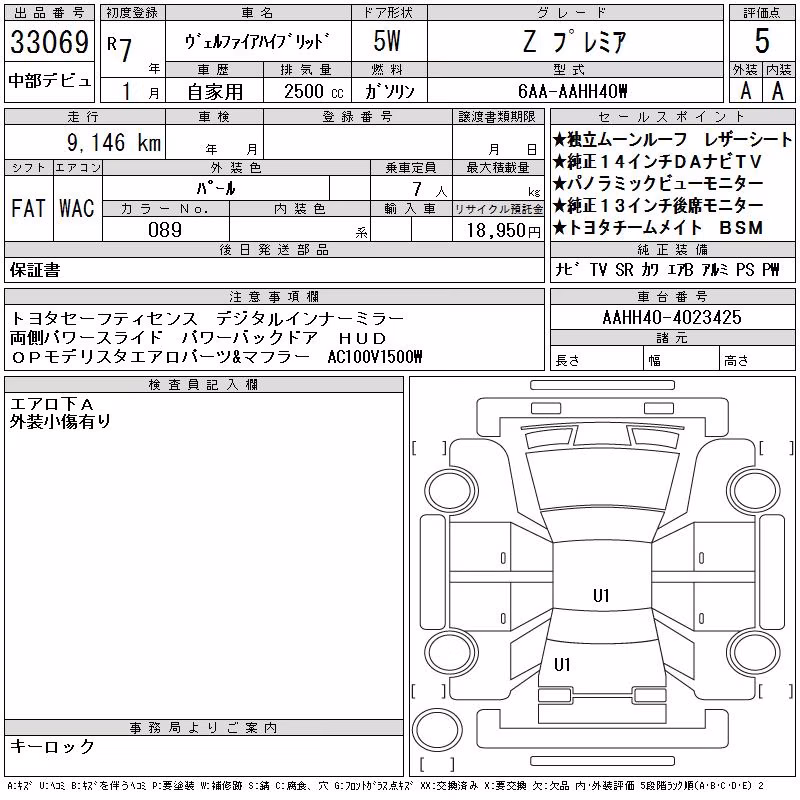
Task: Click the mileage value 9,146 km
Action: tap(114, 142)
